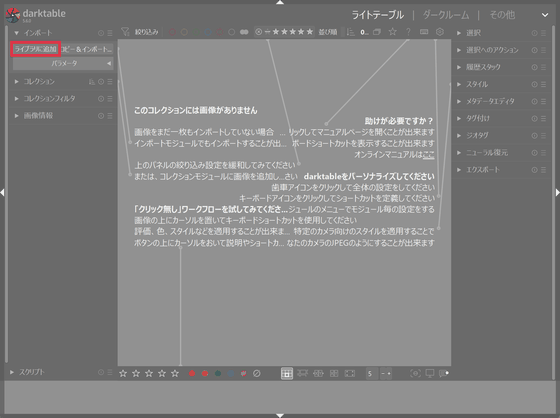Click the darktable logo
This screenshot has height=418, width=560.
(13, 15)
